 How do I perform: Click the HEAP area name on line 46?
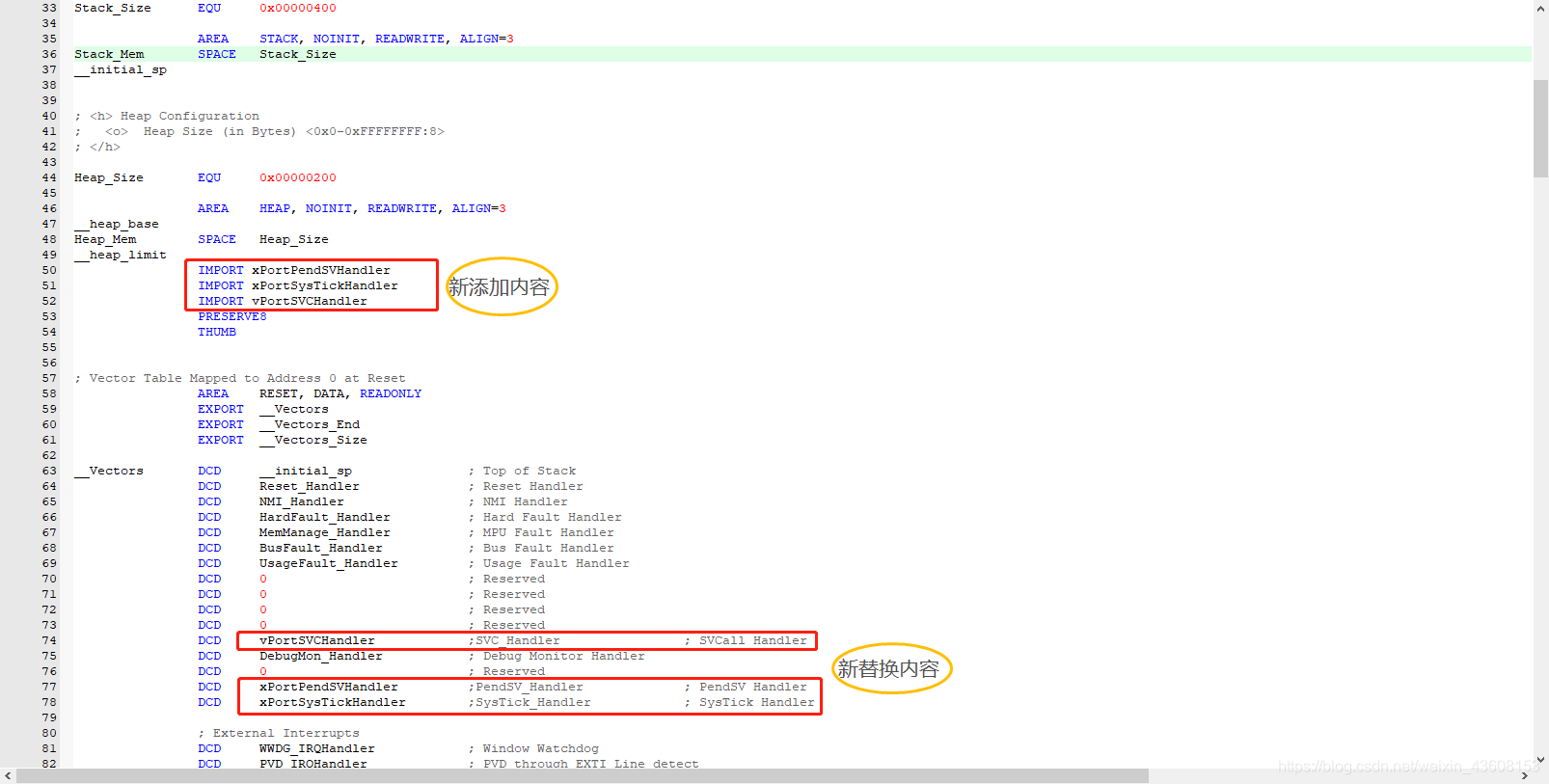(x=275, y=208)
